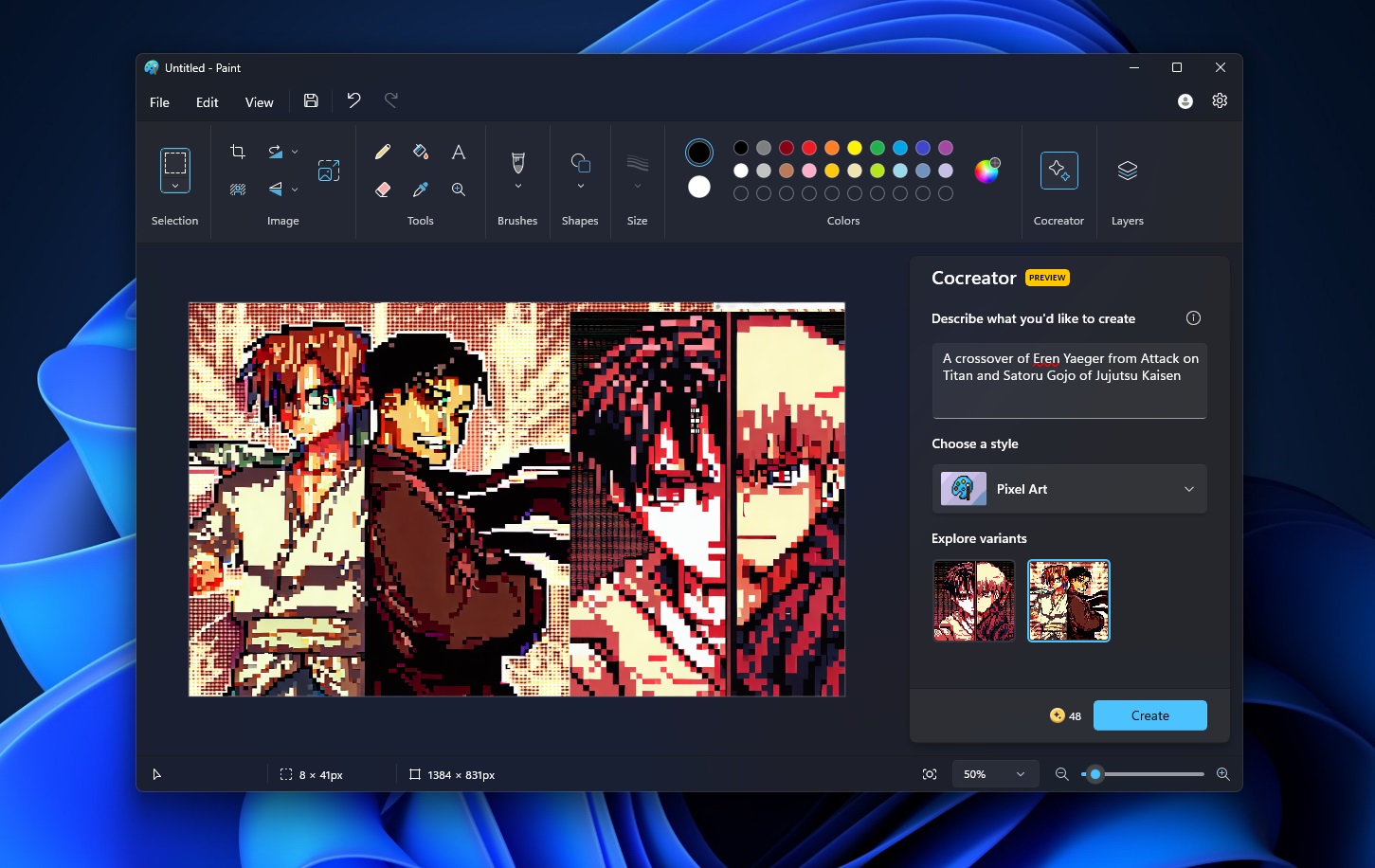Open the File menu
The width and height of the screenshot is (1375, 868).
coord(159,102)
